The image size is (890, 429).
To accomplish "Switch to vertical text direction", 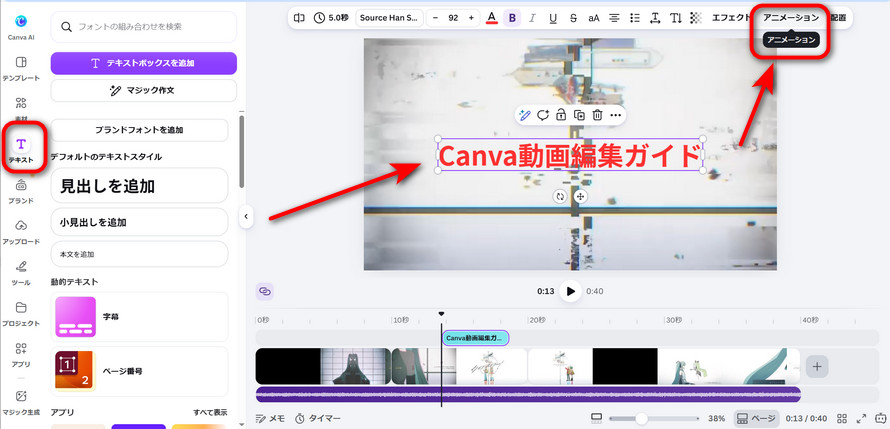I will click(x=675, y=18).
